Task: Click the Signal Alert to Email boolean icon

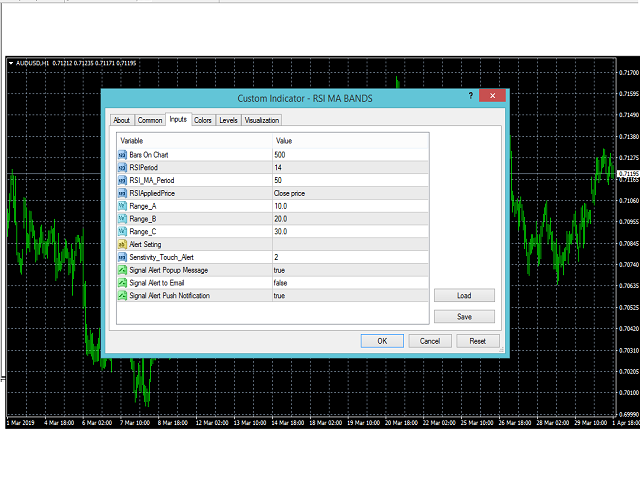Action: 123,283
